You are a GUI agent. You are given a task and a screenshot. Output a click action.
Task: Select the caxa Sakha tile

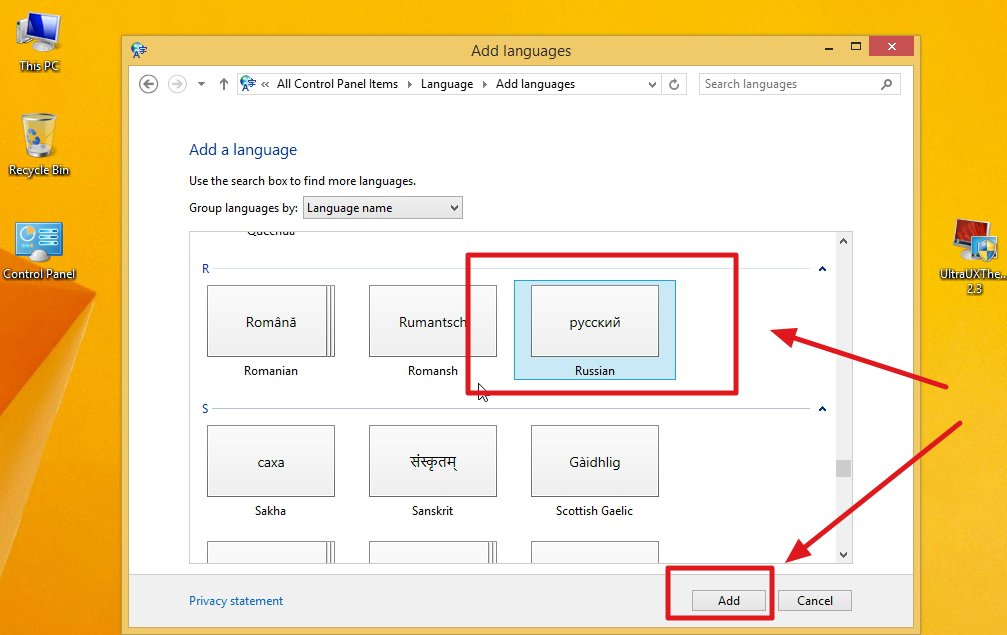click(x=271, y=461)
